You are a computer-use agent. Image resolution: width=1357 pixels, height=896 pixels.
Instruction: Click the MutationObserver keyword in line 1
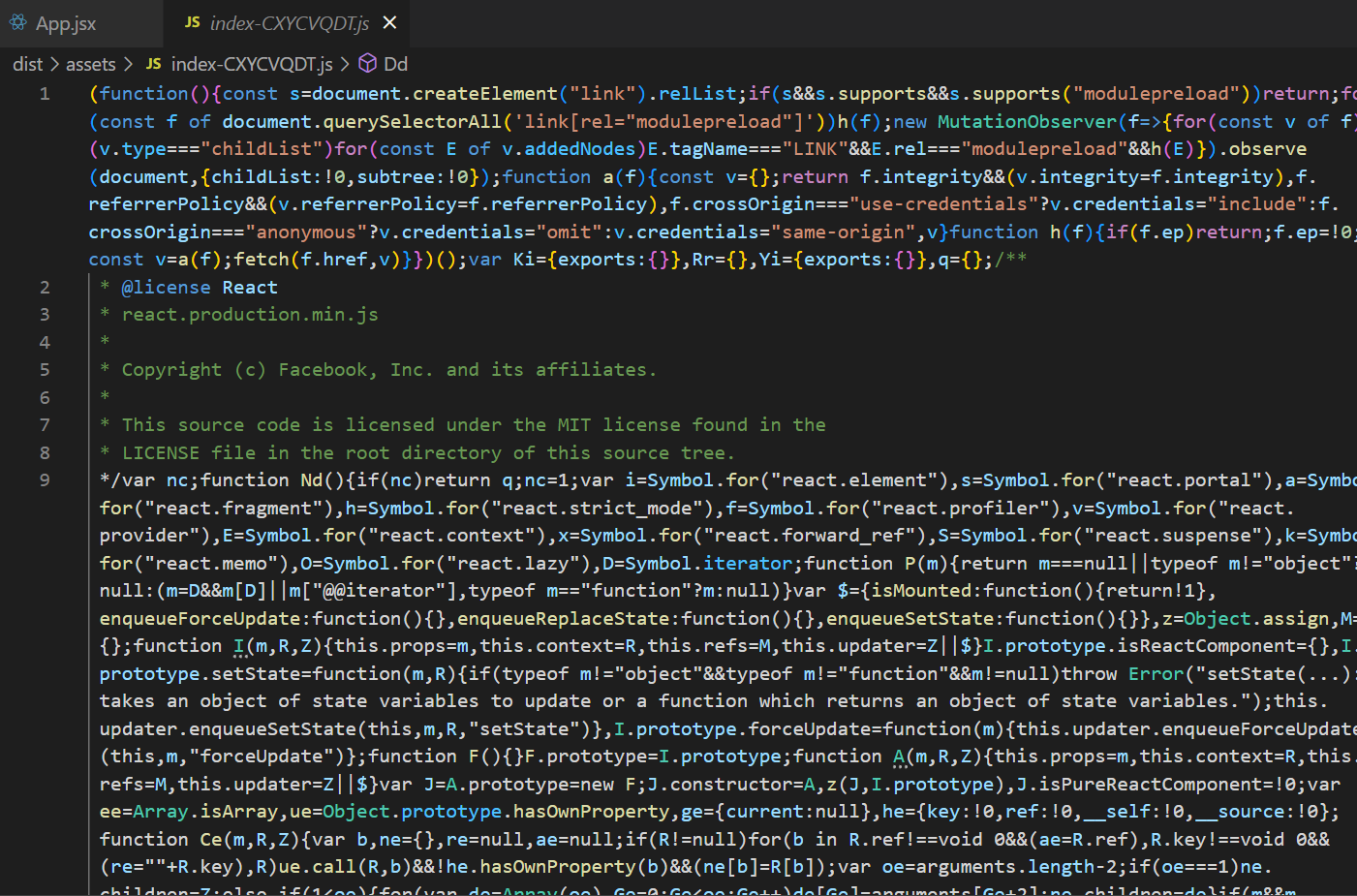point(1026,122)
